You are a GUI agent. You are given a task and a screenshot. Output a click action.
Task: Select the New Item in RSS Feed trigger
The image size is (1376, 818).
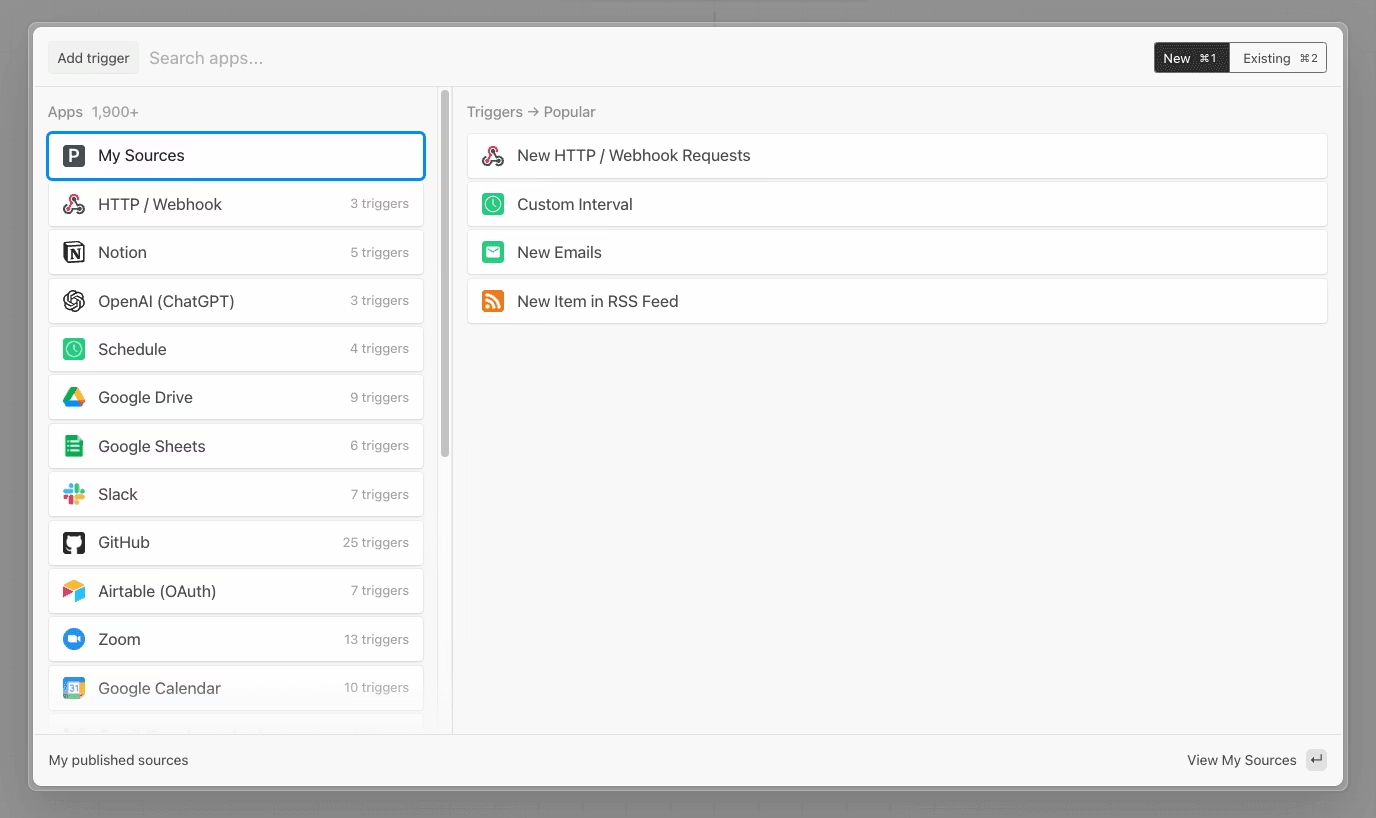click(897, 301)
